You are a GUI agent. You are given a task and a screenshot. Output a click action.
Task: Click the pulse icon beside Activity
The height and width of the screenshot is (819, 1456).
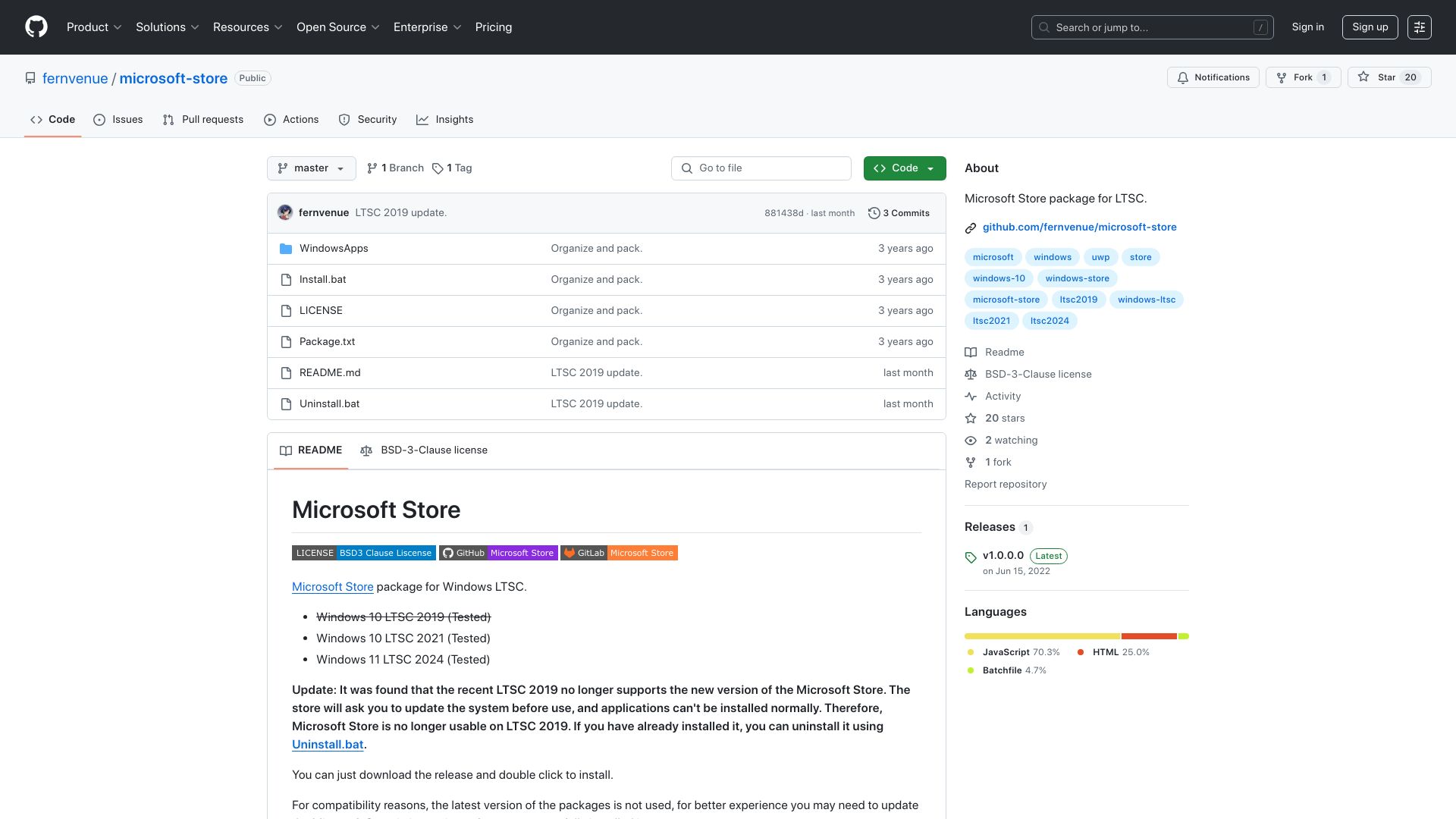click(x=971, y=397)
